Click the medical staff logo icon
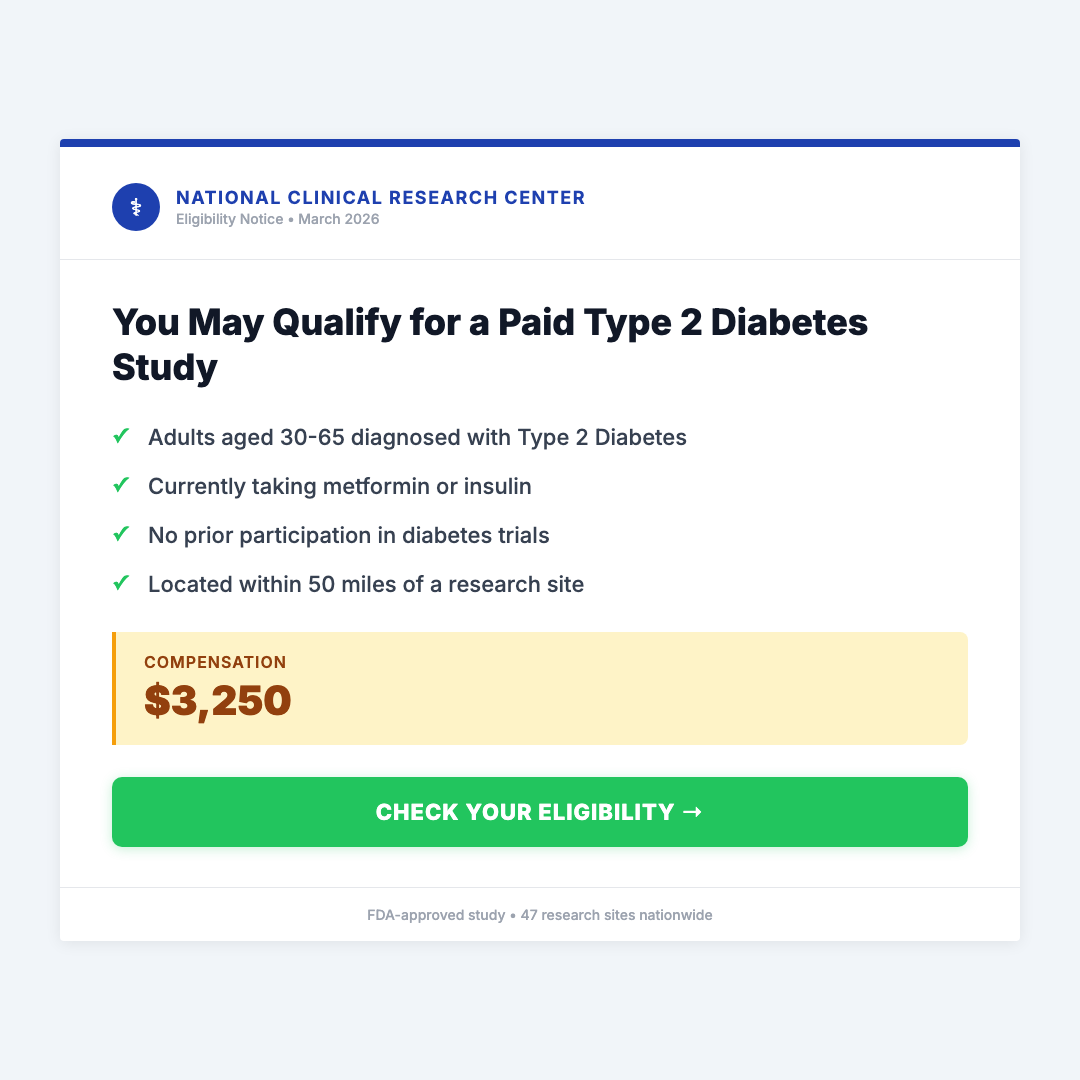Image resolution: width=1080 pixels, height=1080 pixels. pos(136,207)
